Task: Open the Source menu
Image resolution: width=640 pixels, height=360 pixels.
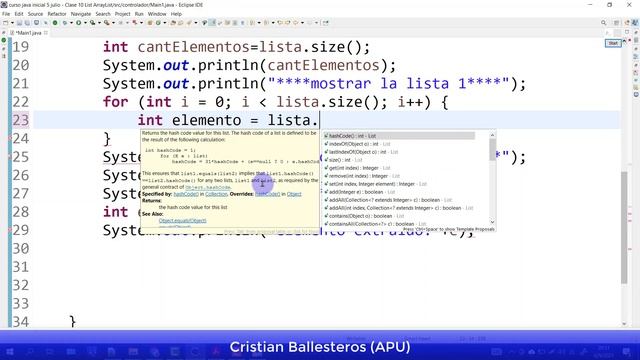Action: 35,14
